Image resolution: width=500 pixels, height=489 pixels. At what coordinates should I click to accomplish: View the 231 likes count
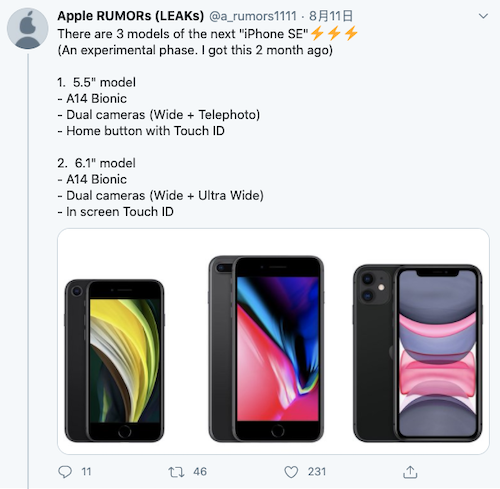[x=317, y=472]
